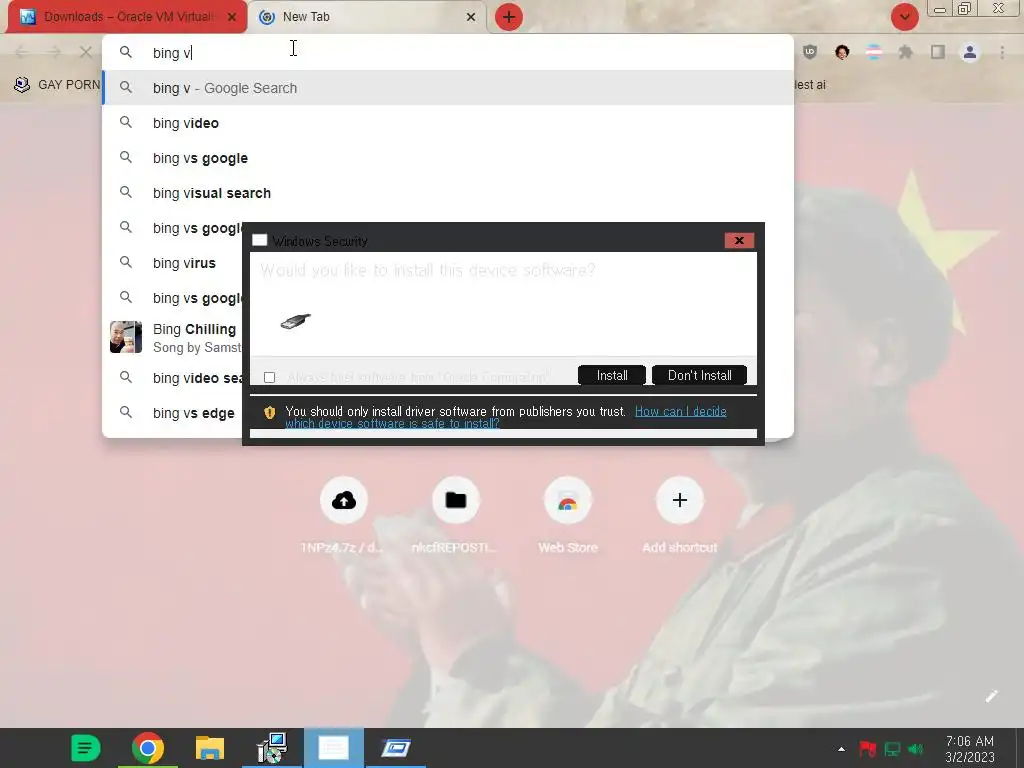Choose the 'bing video' suggestion
Image resolution: width=1024 pixels, height=768 pixels.
pos(448,123)
